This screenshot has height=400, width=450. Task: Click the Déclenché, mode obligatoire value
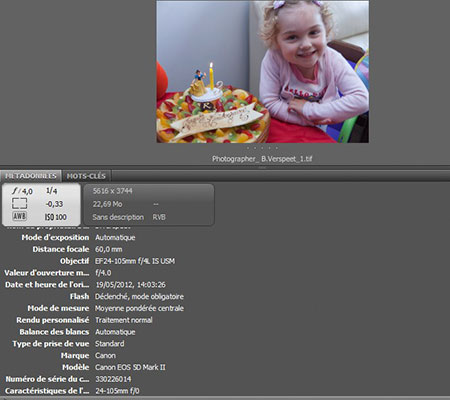139,296
